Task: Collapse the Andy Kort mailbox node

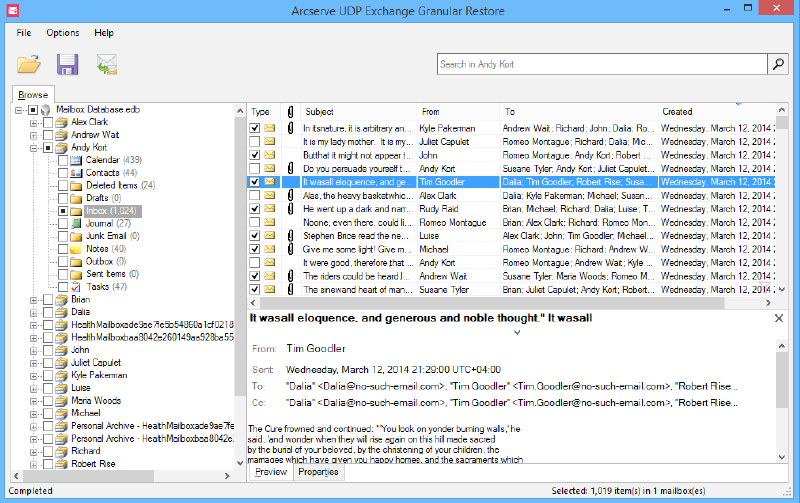Action: click(x=34, y=148)
